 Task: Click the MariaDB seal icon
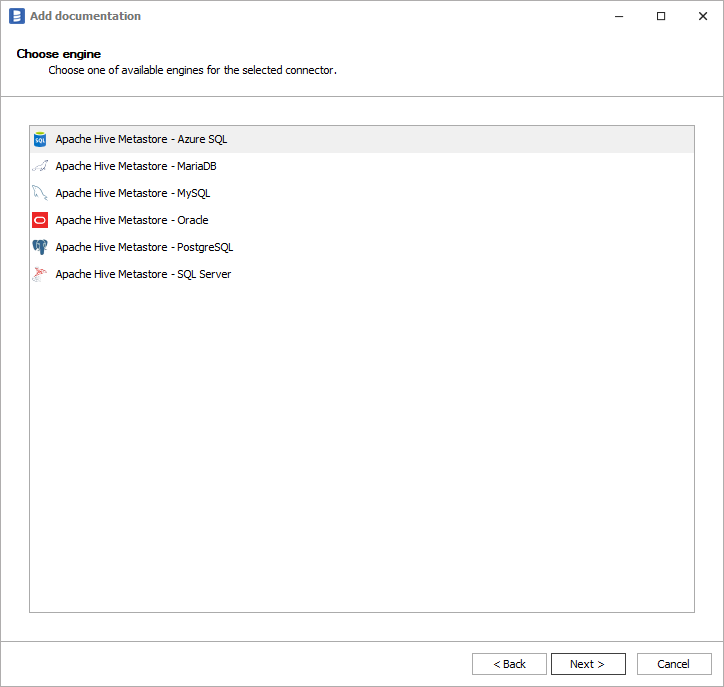(x=40, y=167)
